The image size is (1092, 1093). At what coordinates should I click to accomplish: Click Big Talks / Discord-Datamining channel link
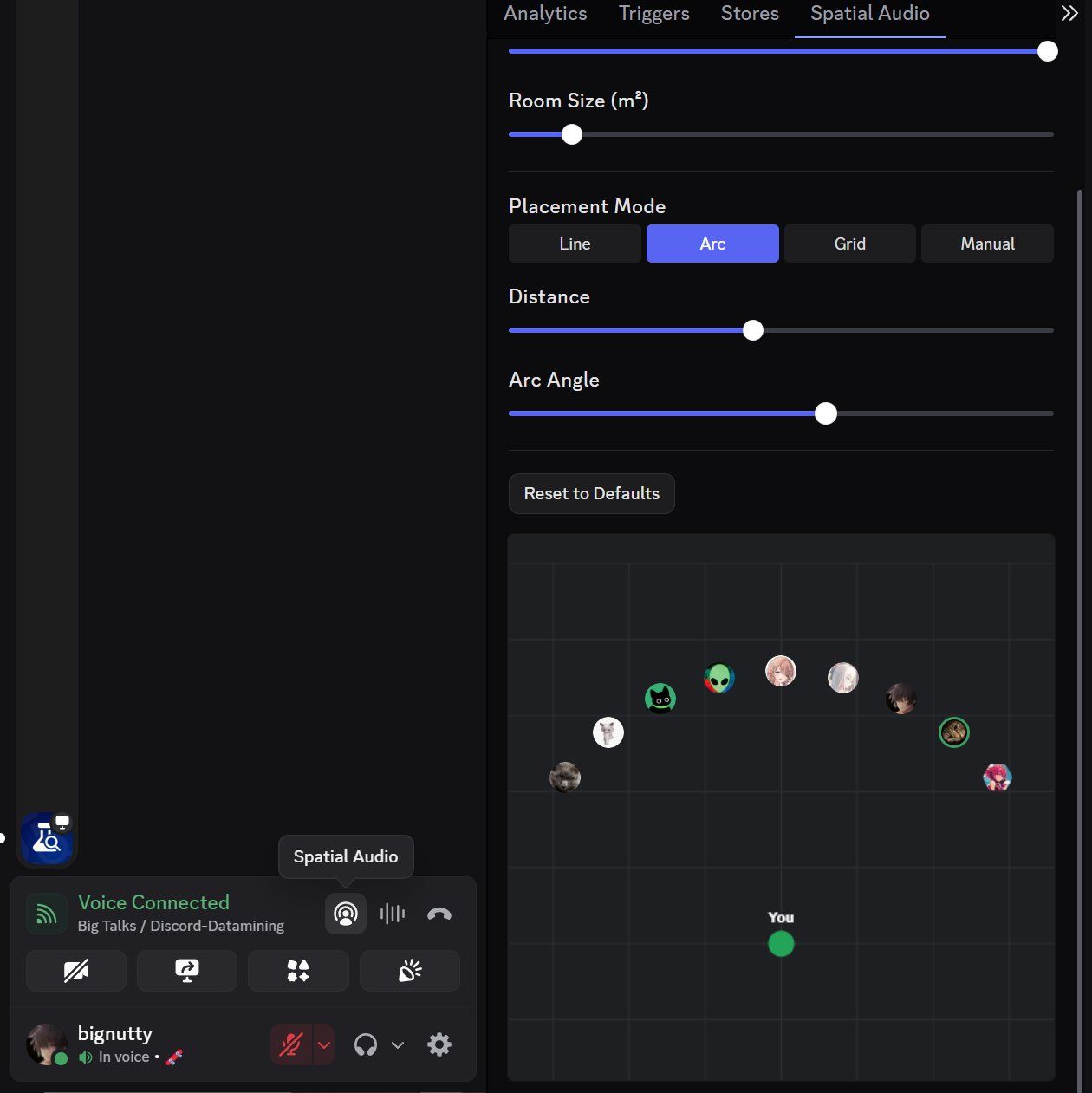[181, 926]
